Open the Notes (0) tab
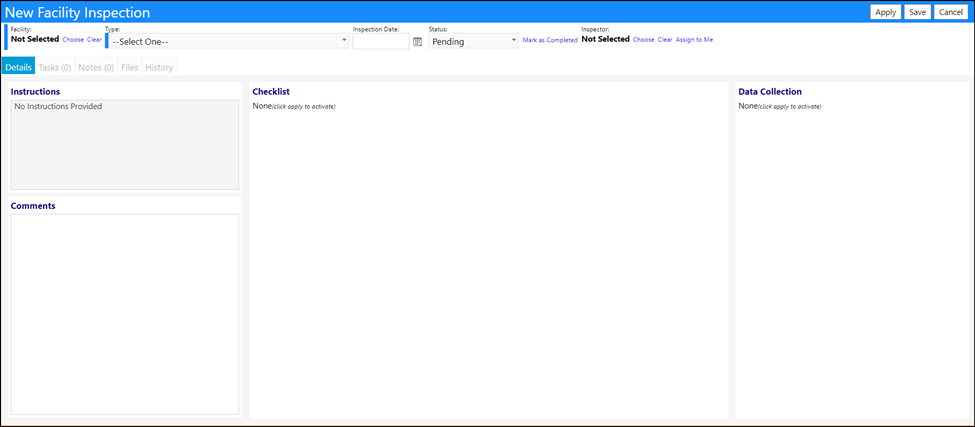Image resolution: width=975 pixels, height=427 pixels. click(x=96, y=67)
